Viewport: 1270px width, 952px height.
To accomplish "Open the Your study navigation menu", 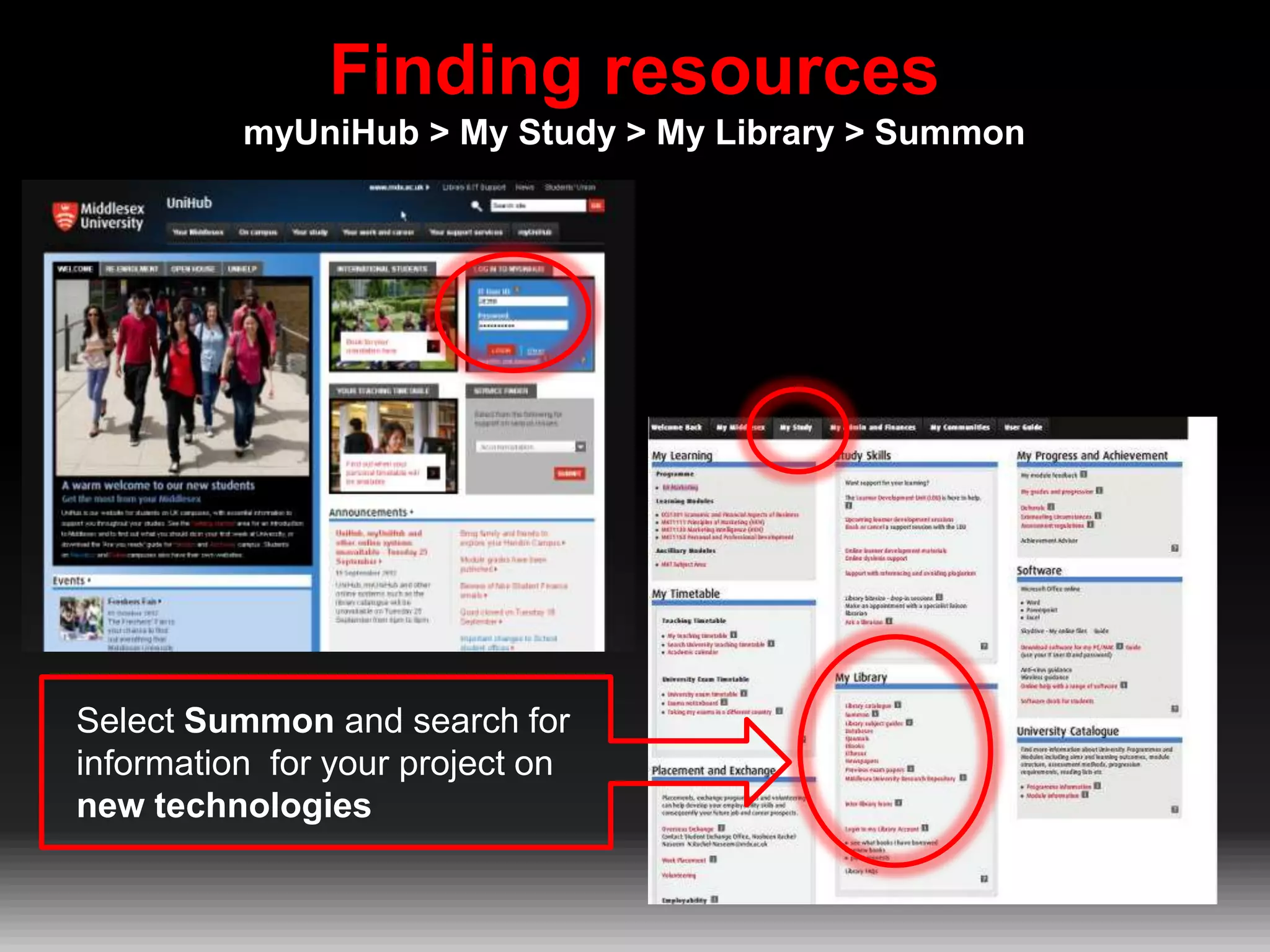I will coord(310,232).
